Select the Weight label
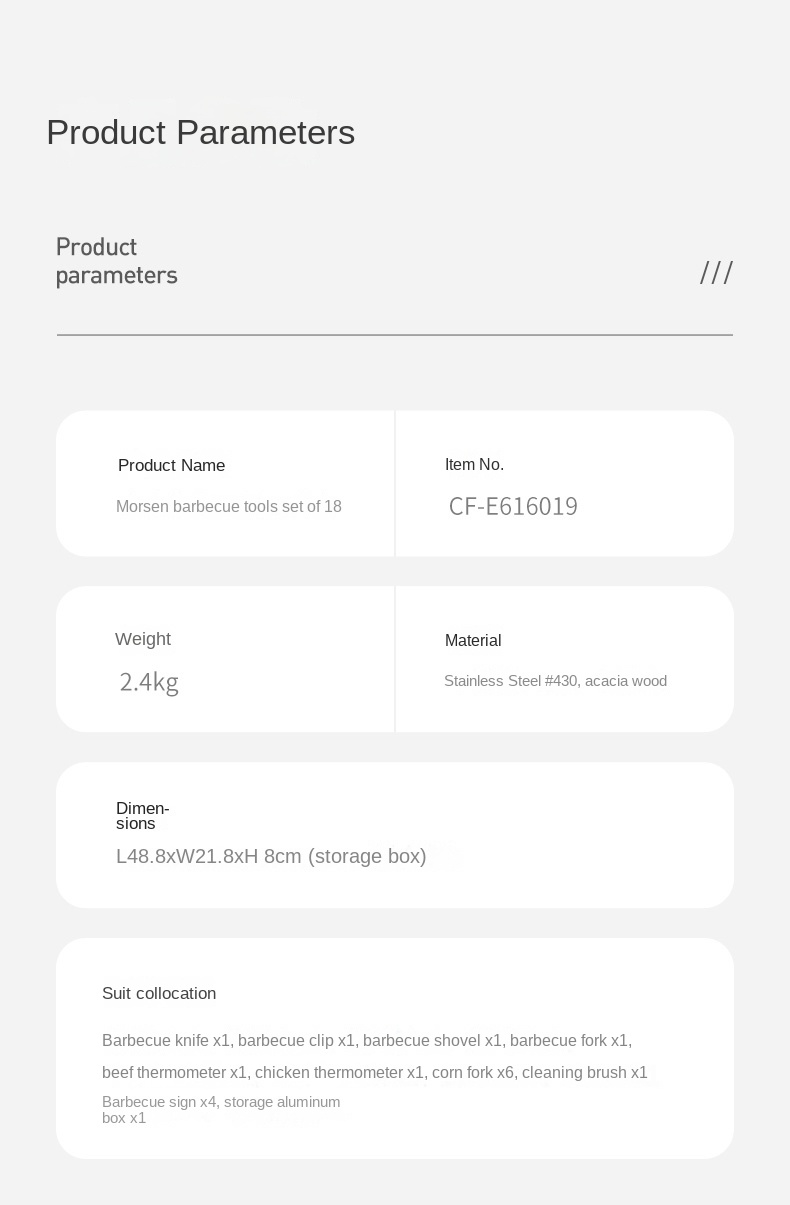Image resolution: width=790 pixels, height=1205 pixels. (x=143, y=639)
